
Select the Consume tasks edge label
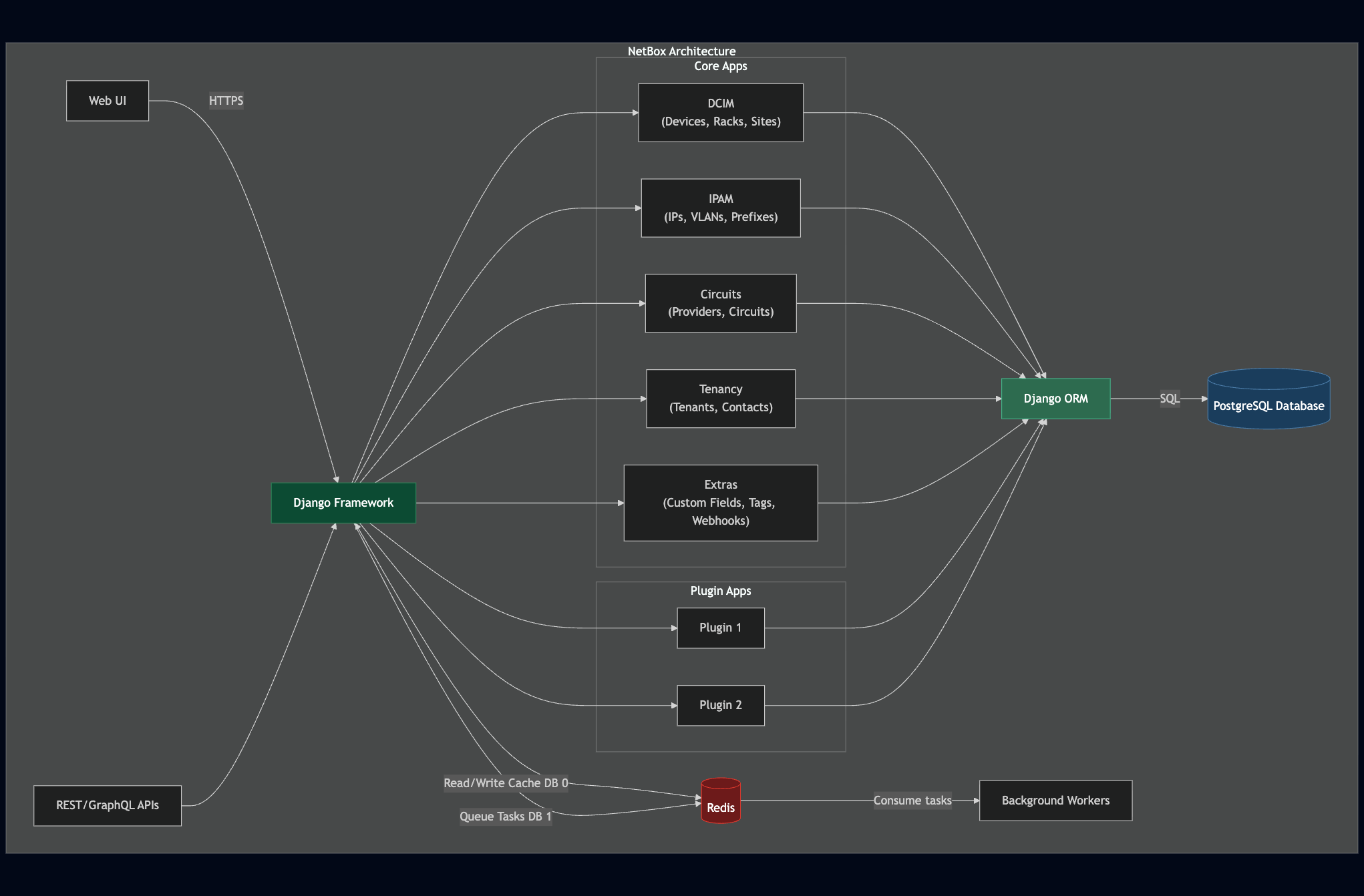(912, 801)
